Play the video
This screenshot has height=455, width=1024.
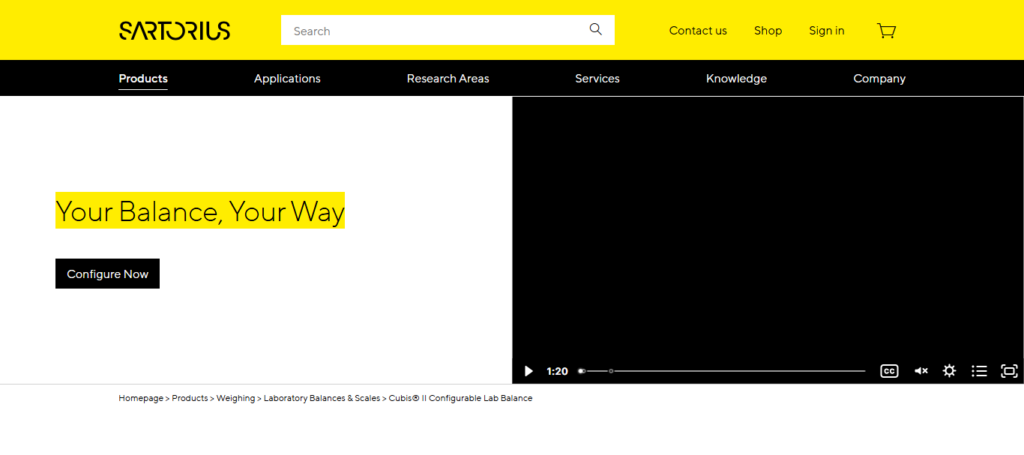point(528,371)
